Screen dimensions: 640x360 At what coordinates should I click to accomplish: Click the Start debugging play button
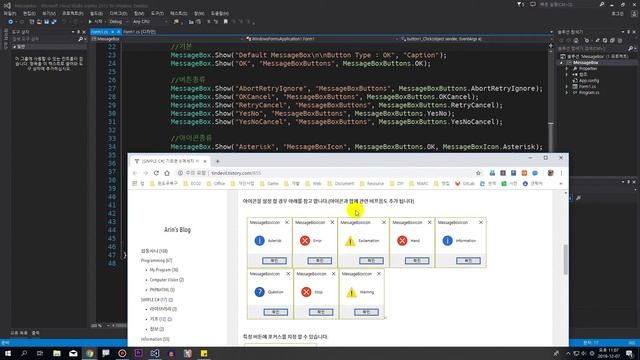click(90, 22)
